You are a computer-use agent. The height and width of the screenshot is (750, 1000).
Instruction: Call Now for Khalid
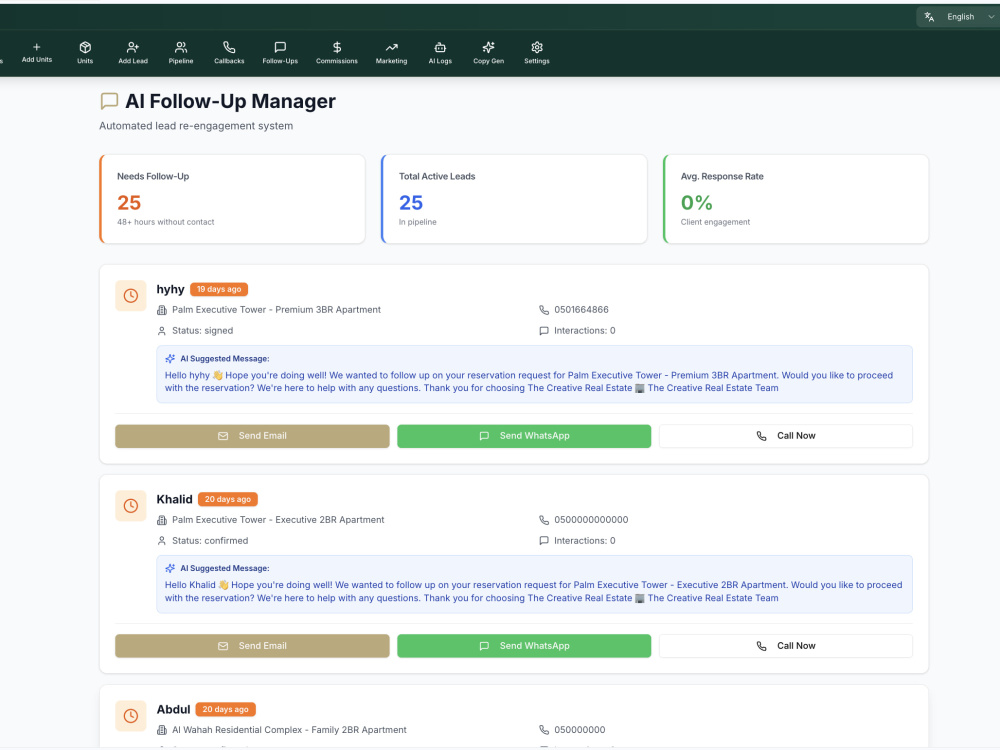click(x=786, y=646)
